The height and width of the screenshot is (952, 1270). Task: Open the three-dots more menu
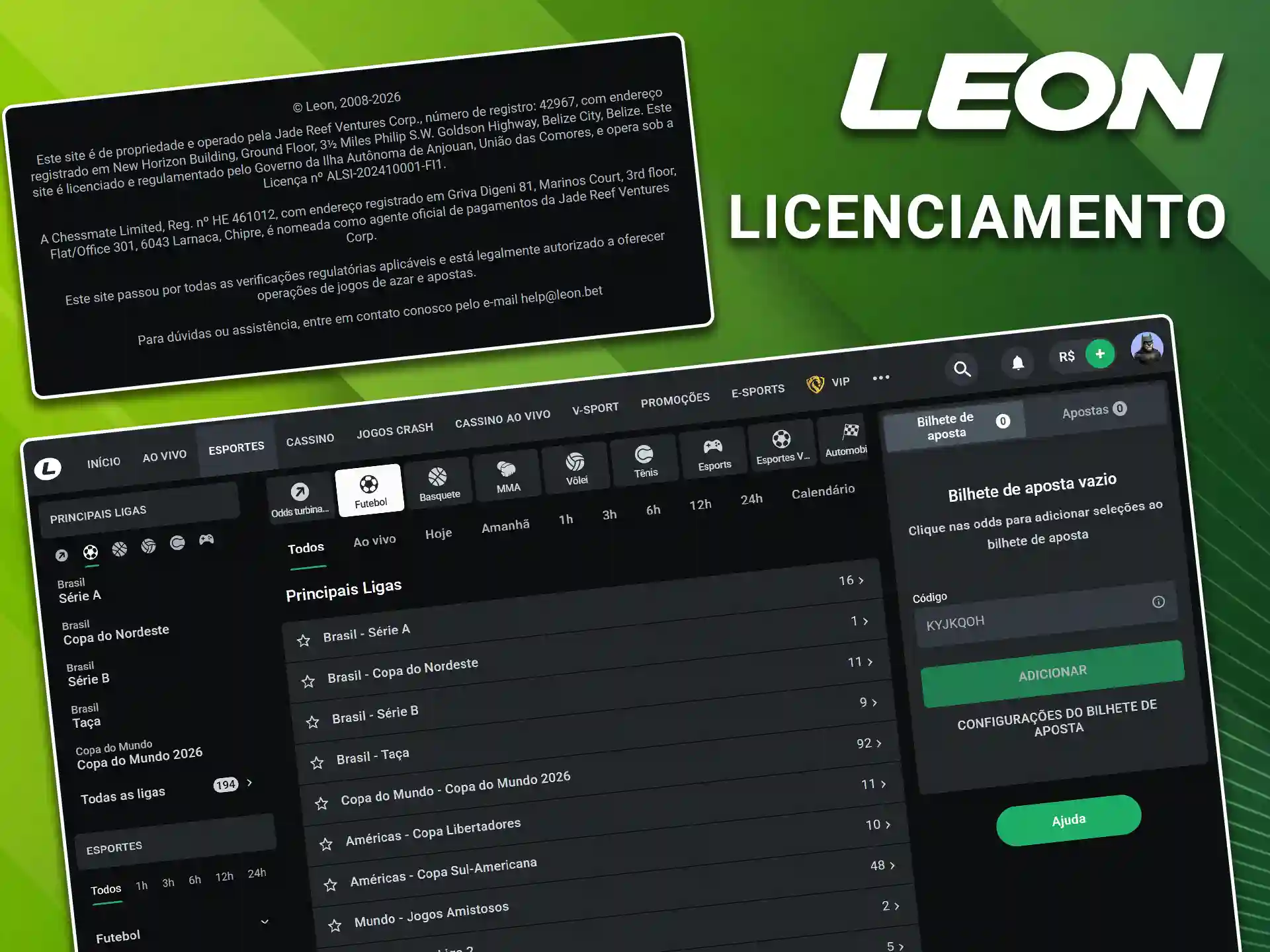(x=881, y=377)
